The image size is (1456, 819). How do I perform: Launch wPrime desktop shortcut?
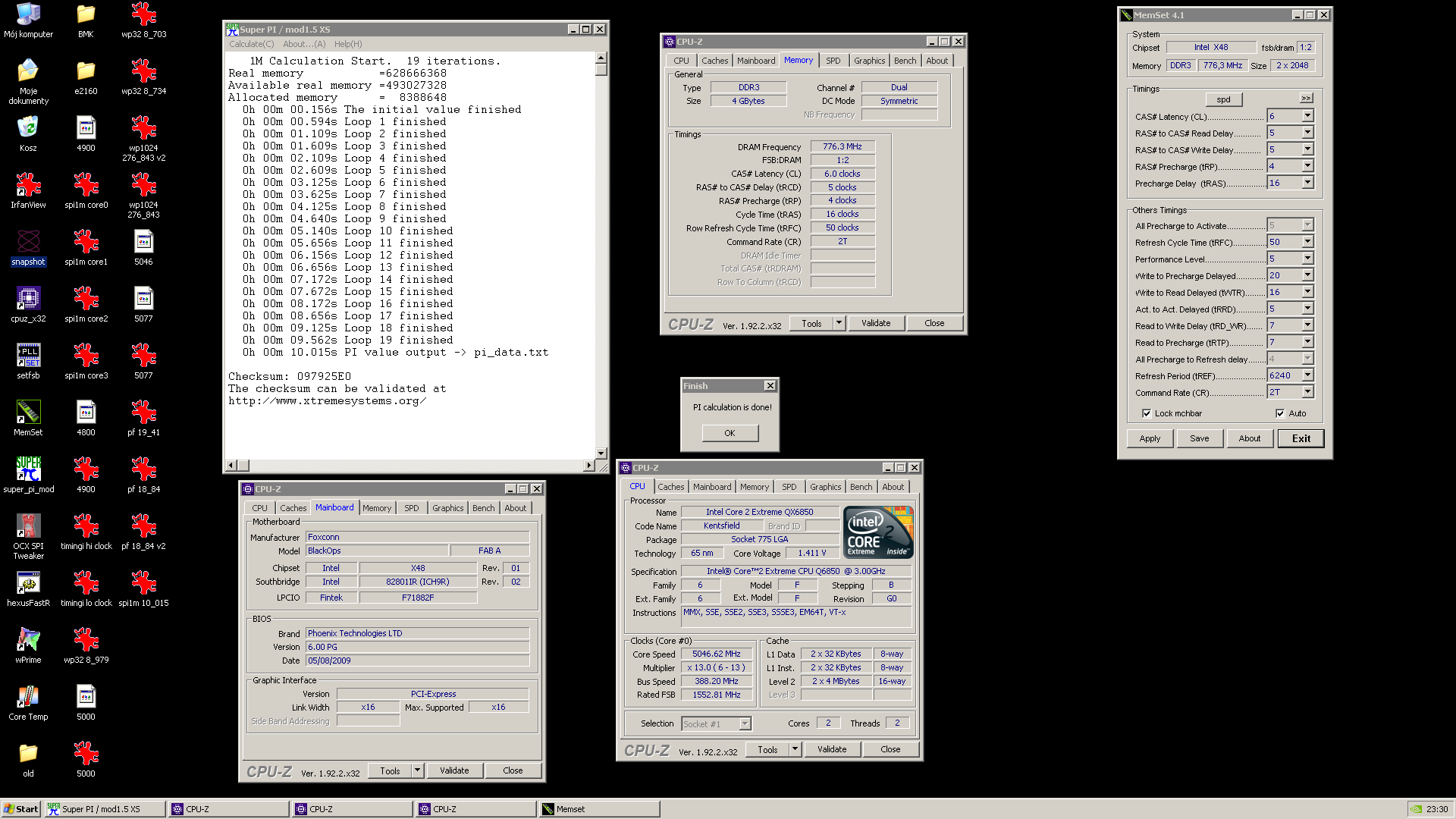[28, 645]
